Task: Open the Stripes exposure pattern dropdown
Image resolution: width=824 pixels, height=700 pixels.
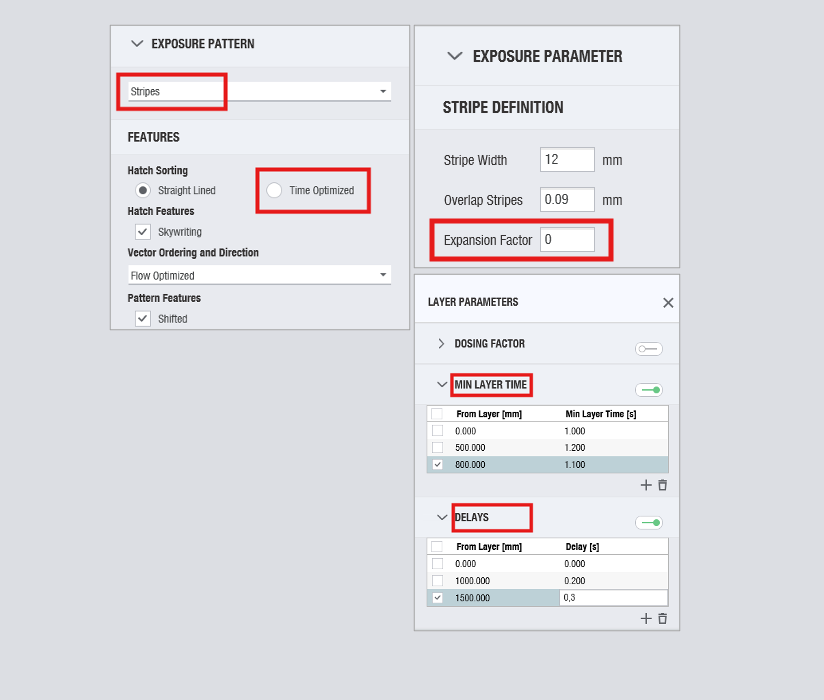Action: click(x=259, y=92)
